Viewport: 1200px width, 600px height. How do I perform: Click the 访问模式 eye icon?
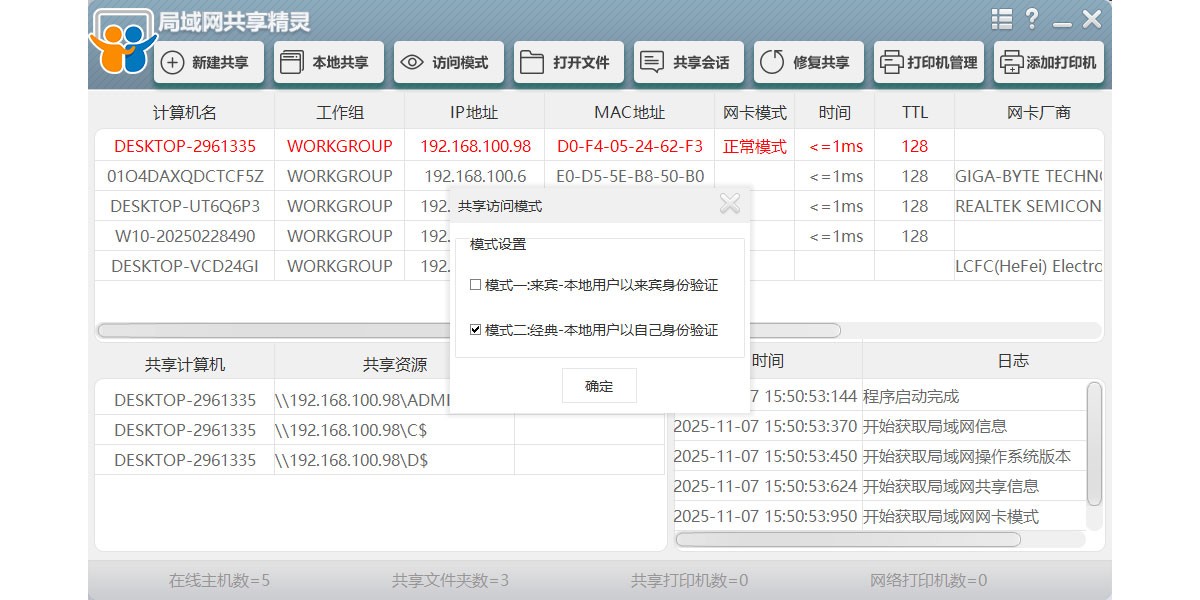pos(412,62)
